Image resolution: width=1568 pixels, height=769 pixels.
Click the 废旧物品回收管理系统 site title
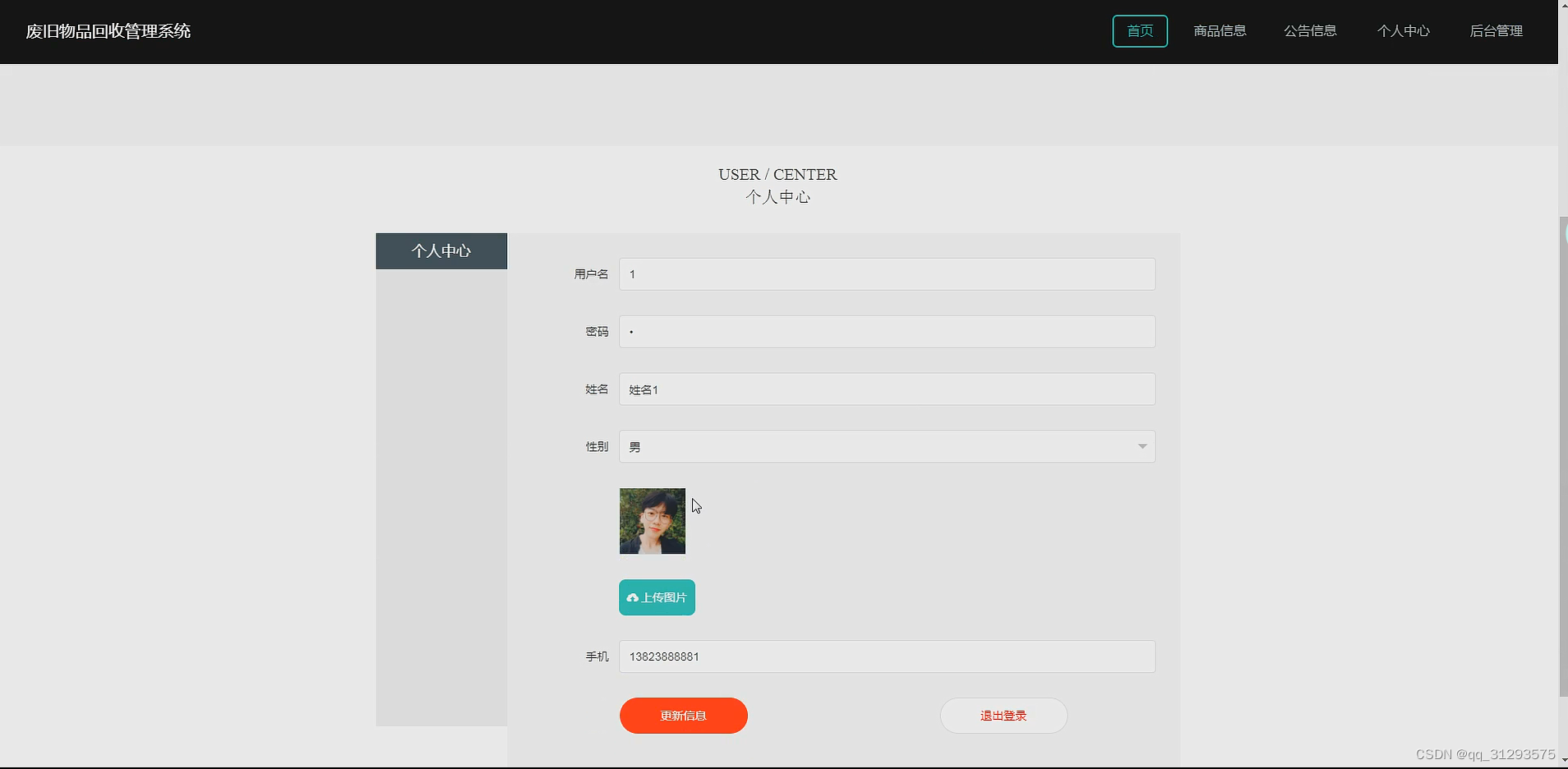point(108,31)
